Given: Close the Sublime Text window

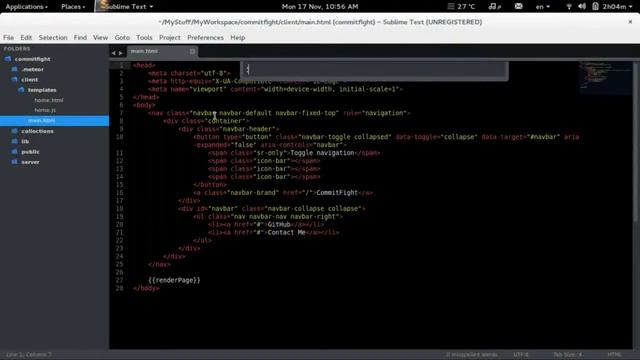Looking at the screenshot, I should click(x=630, y=22).
